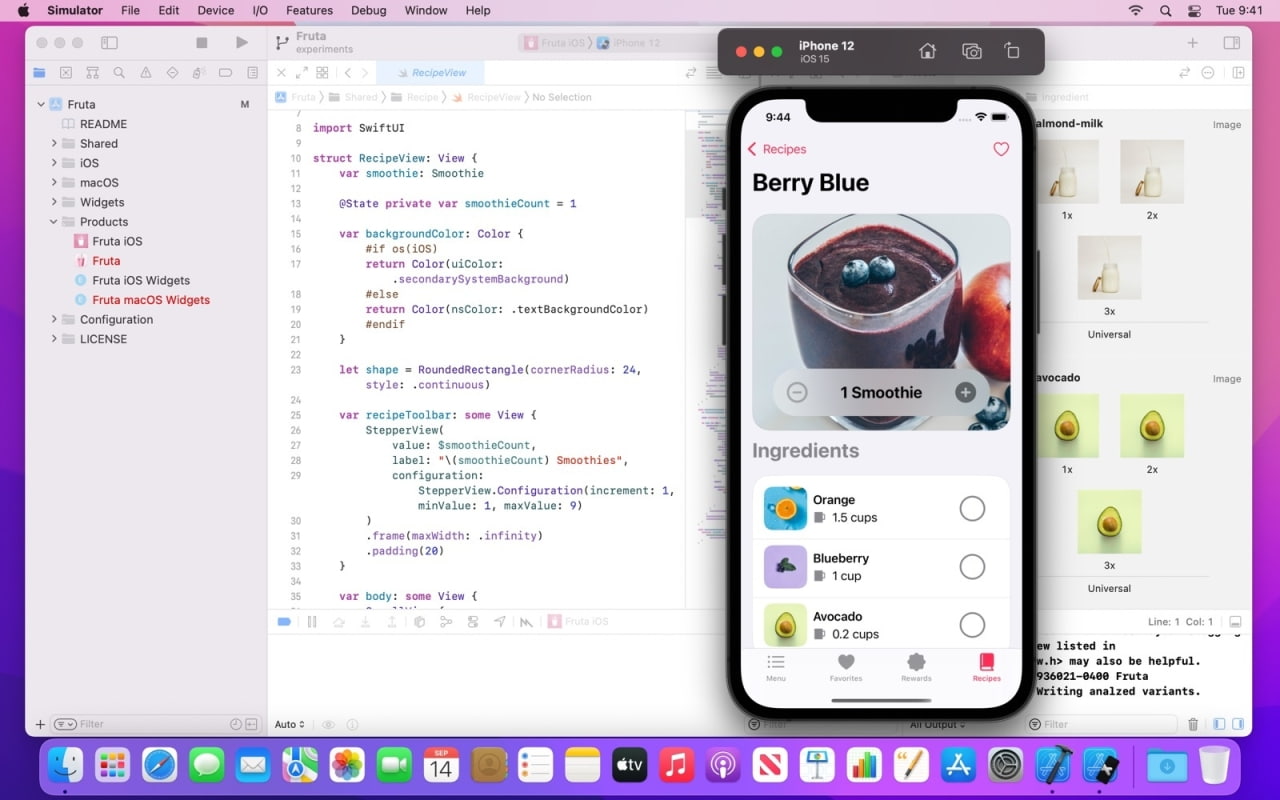
Task: Collapse the Fruta project tree item
Action: (x=40, y=104)
